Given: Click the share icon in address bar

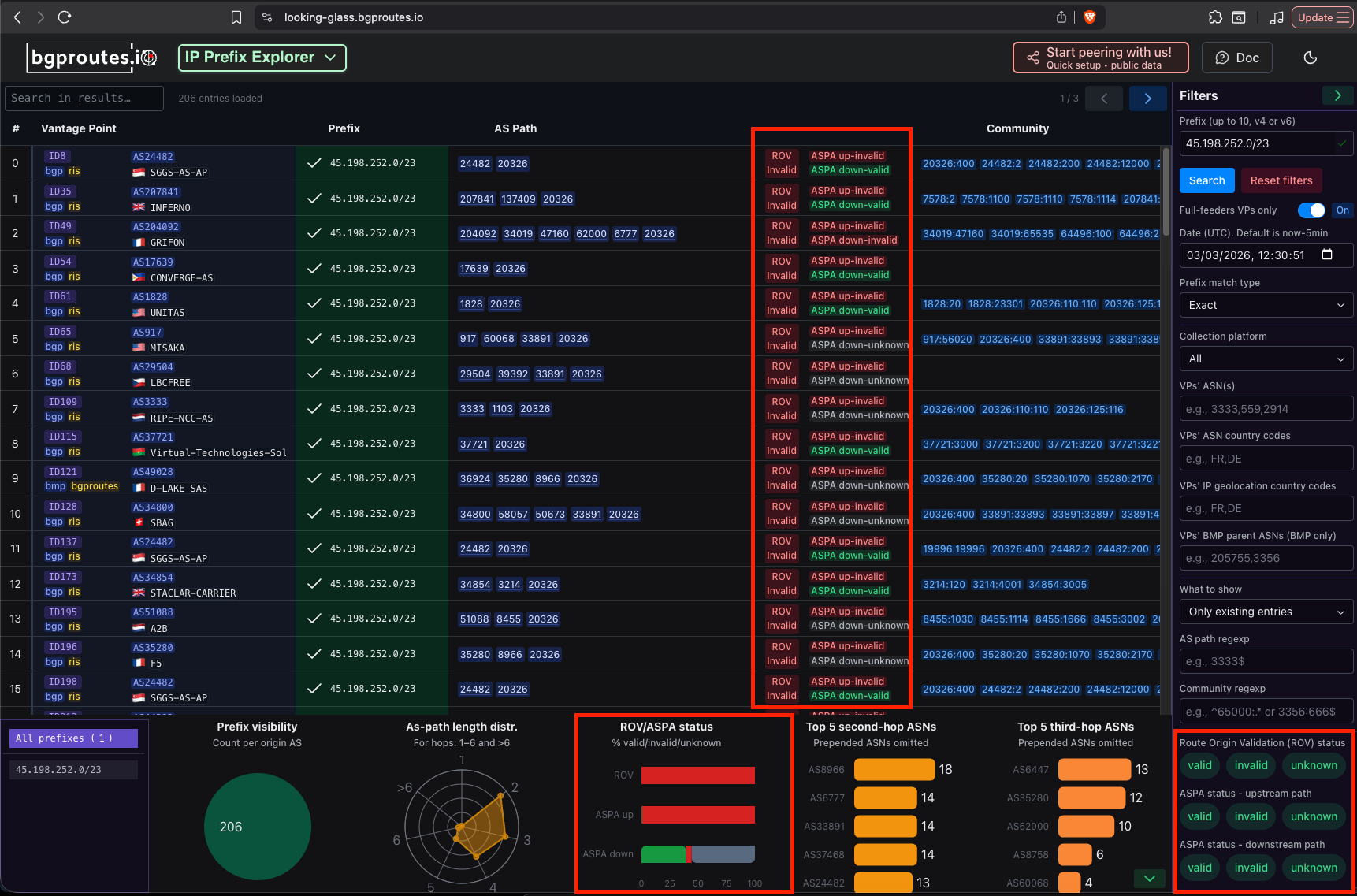Looking at the screenshot, I should coord(1061,17).
